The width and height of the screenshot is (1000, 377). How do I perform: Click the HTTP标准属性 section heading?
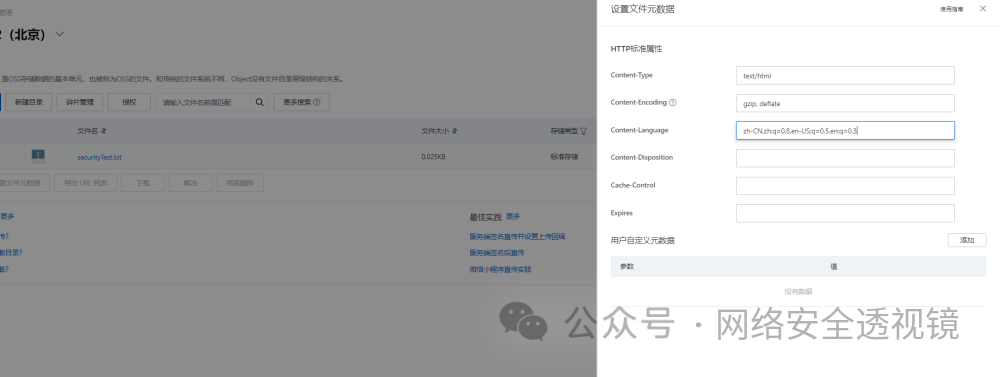[x=636, y=48]
